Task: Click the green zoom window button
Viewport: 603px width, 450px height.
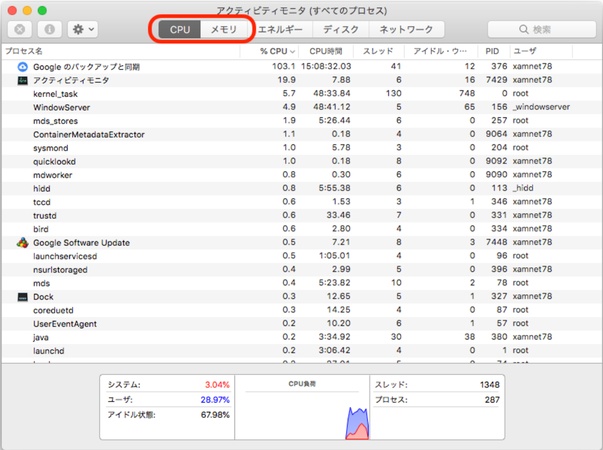Action: 42,10
